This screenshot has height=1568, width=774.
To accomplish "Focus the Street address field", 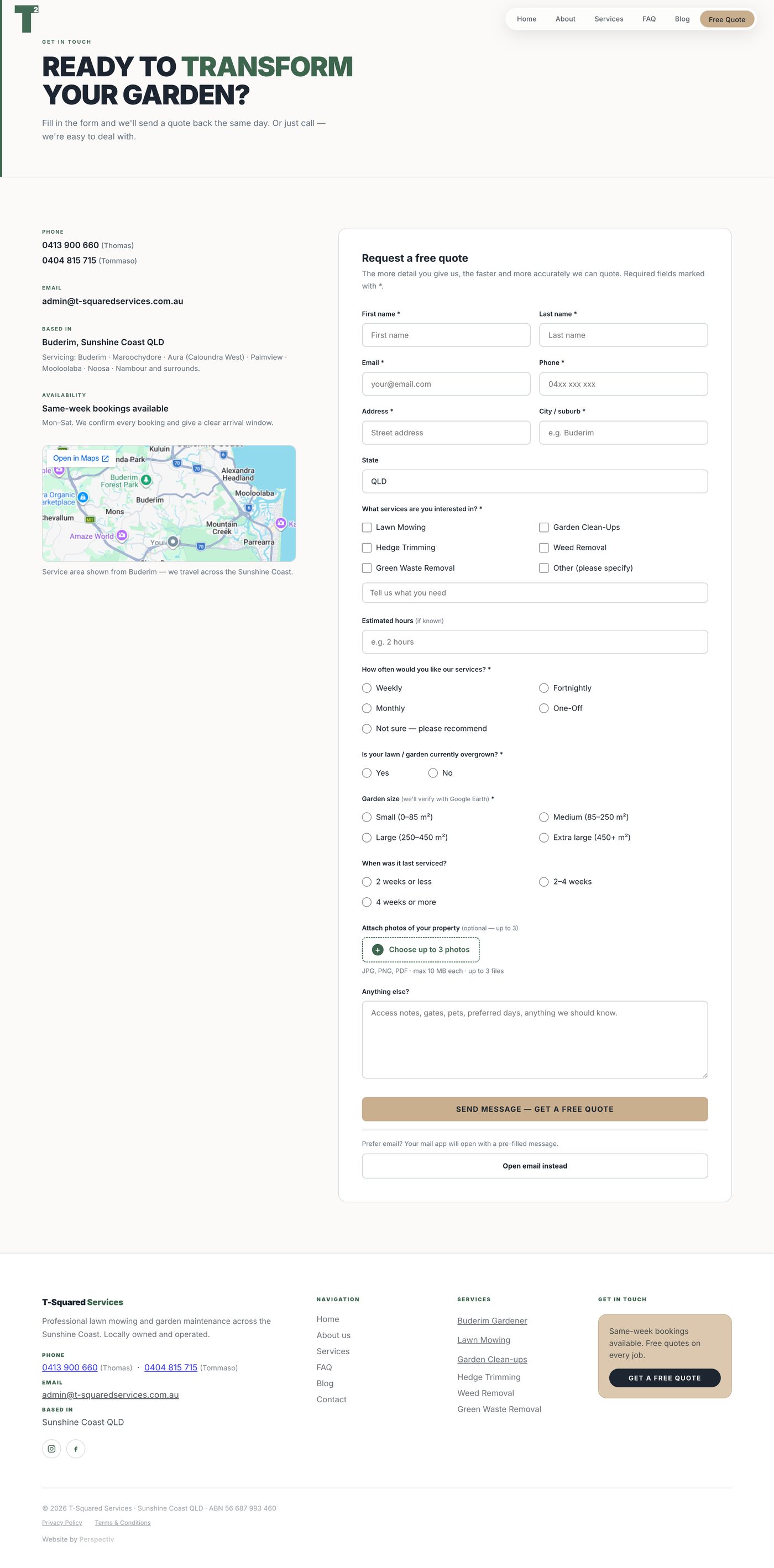I will tap(446, 433).
